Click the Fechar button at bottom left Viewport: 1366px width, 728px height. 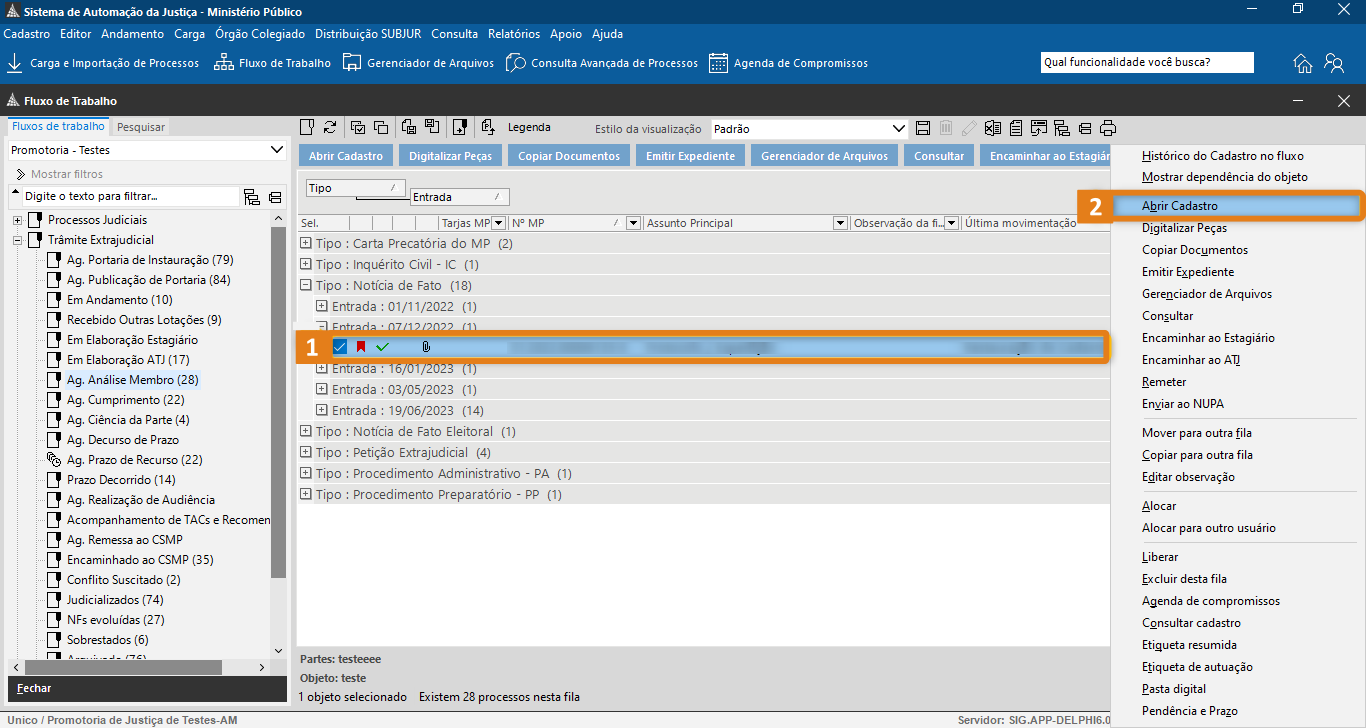coord(34,688)
